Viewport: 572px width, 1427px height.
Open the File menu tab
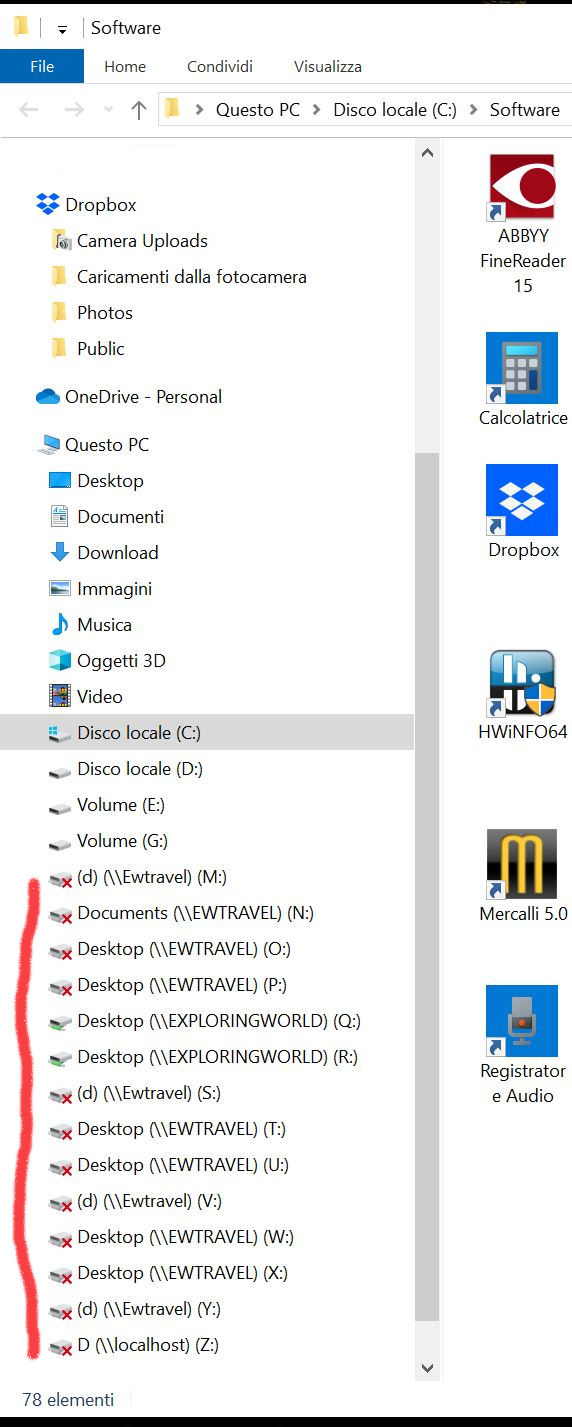pyautogui.click(x=42, y=67)
